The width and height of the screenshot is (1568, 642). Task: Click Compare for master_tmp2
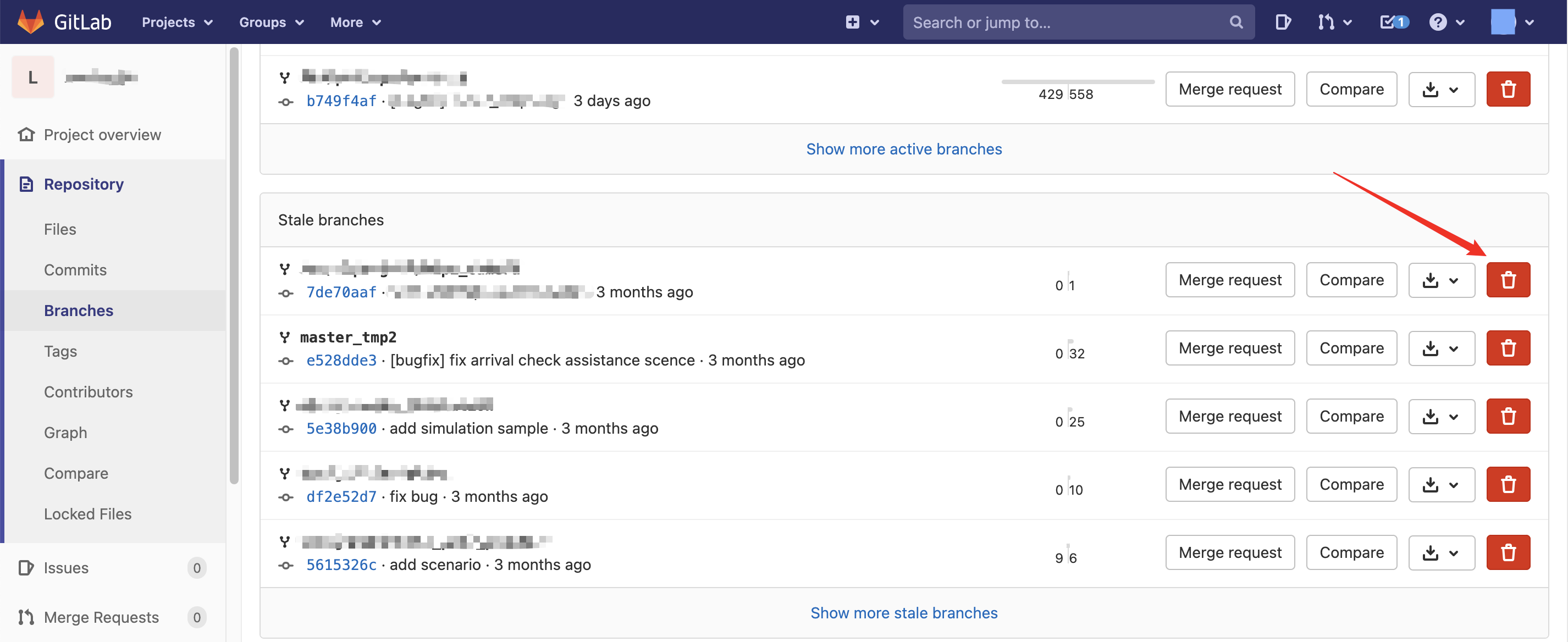click(x=1351, y=348)
